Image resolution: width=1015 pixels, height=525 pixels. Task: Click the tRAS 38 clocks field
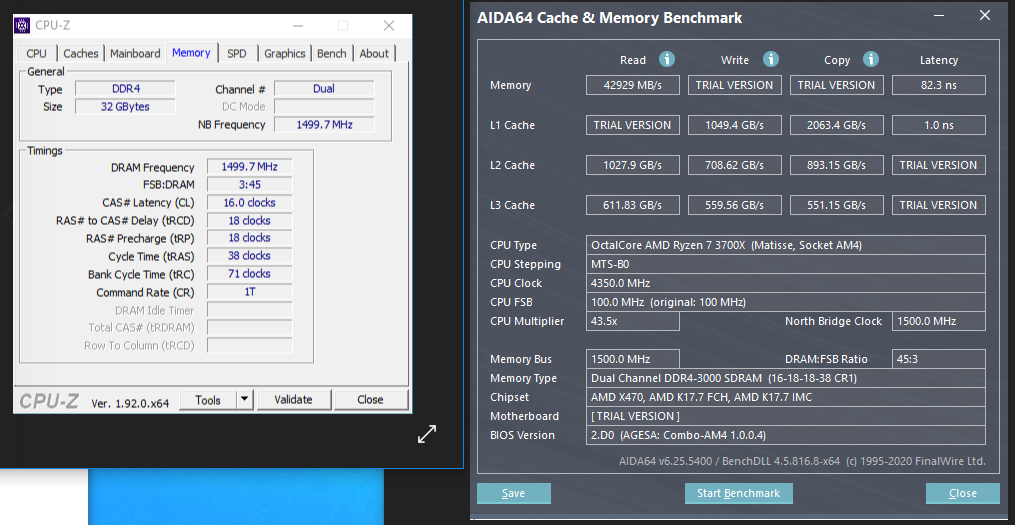[250, 256]
